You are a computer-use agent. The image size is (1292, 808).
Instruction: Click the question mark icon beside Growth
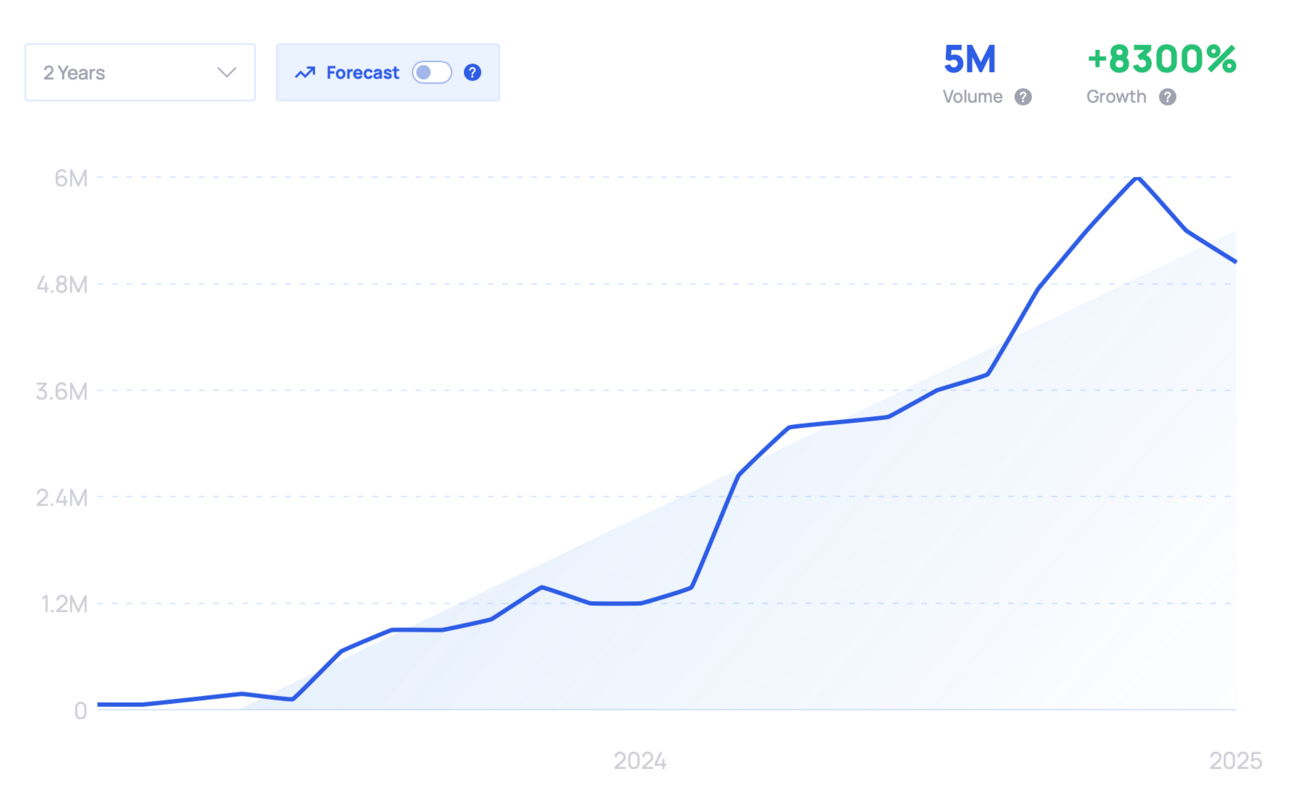[1168, 97]
